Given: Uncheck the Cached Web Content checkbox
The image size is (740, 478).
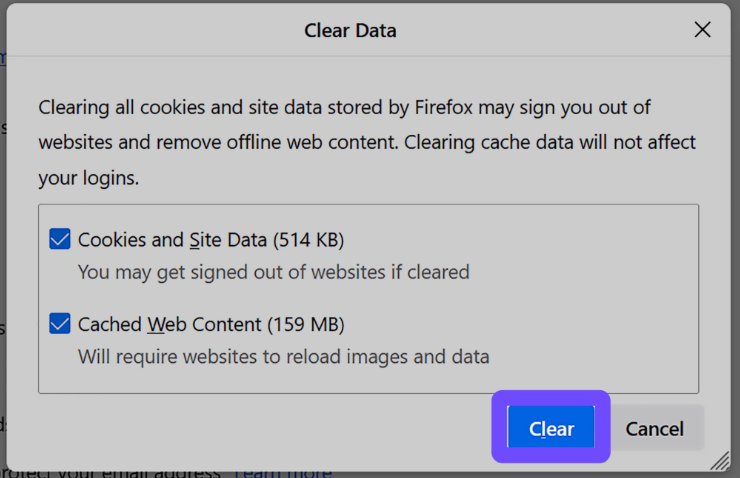Looking at the screenshot, I should (60, 324).
